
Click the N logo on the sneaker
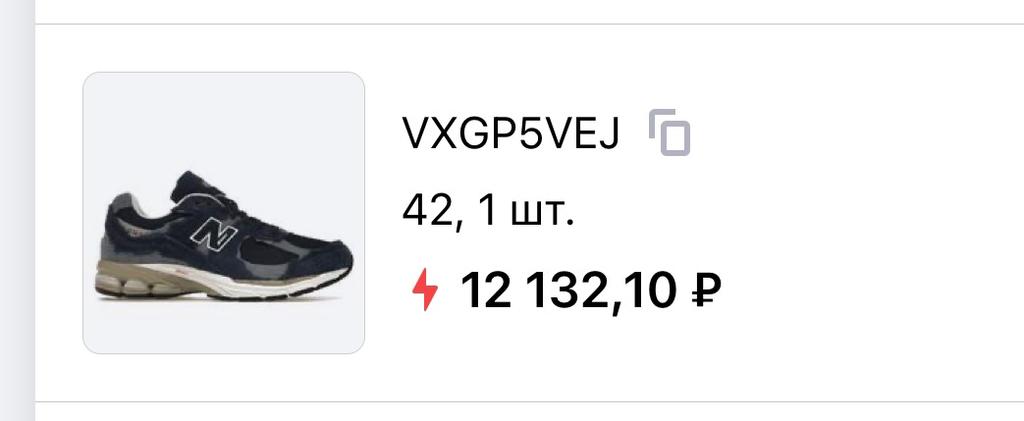214,234
